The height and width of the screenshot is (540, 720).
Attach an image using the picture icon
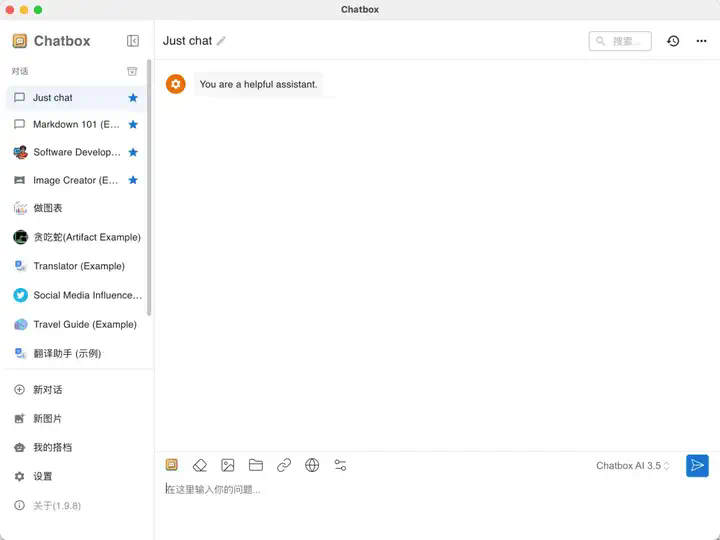click(228, 465)
